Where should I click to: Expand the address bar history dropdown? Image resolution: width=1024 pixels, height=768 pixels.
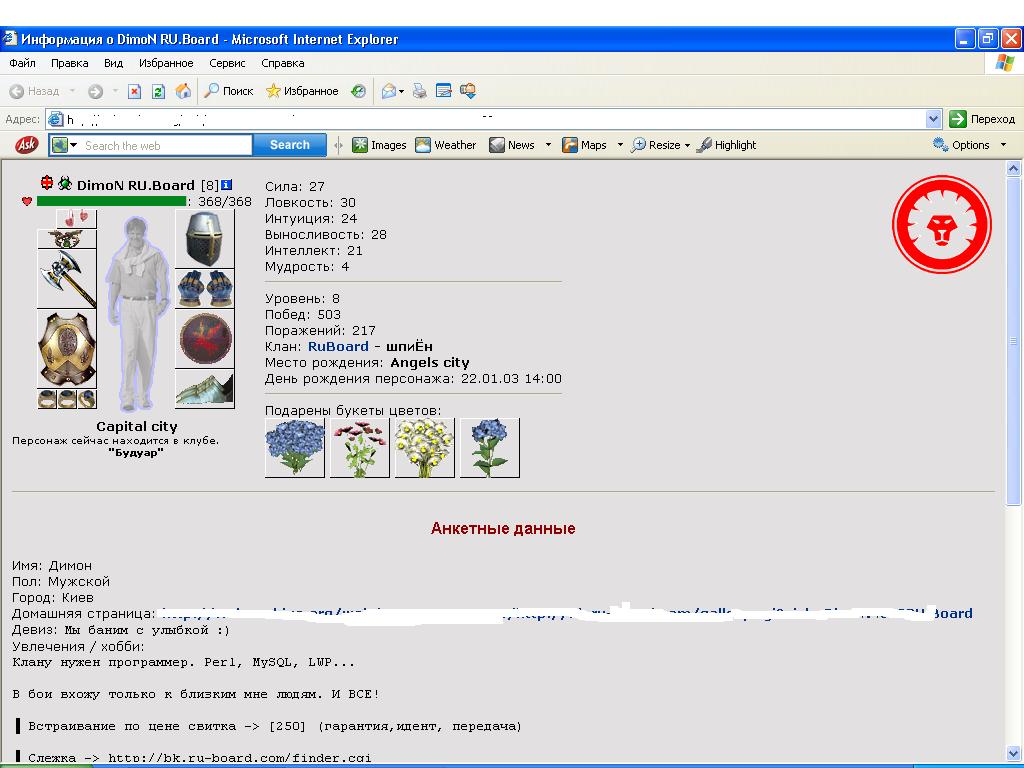click(934, 119)
